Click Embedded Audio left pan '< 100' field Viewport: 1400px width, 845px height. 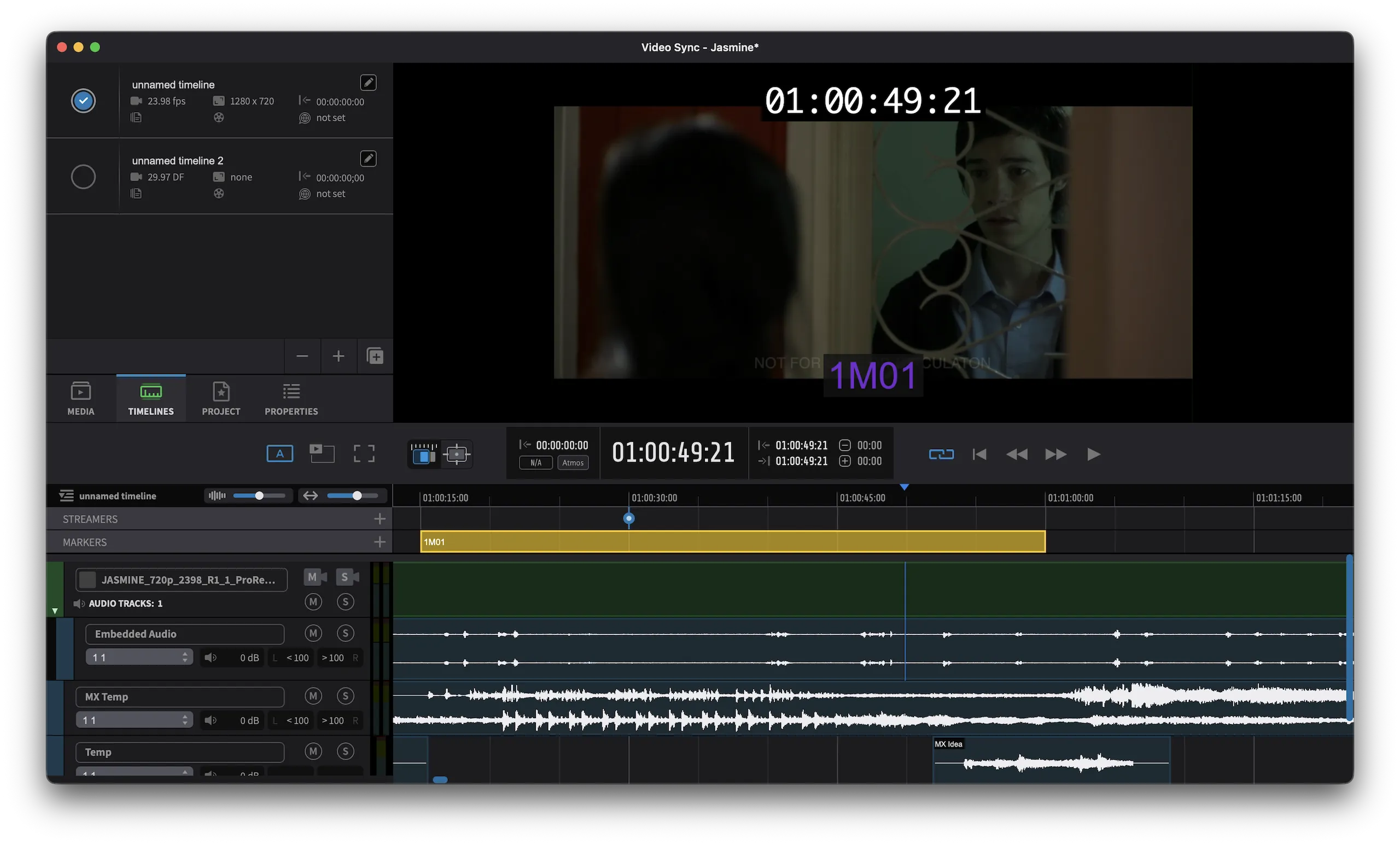[x=291, y=658]
